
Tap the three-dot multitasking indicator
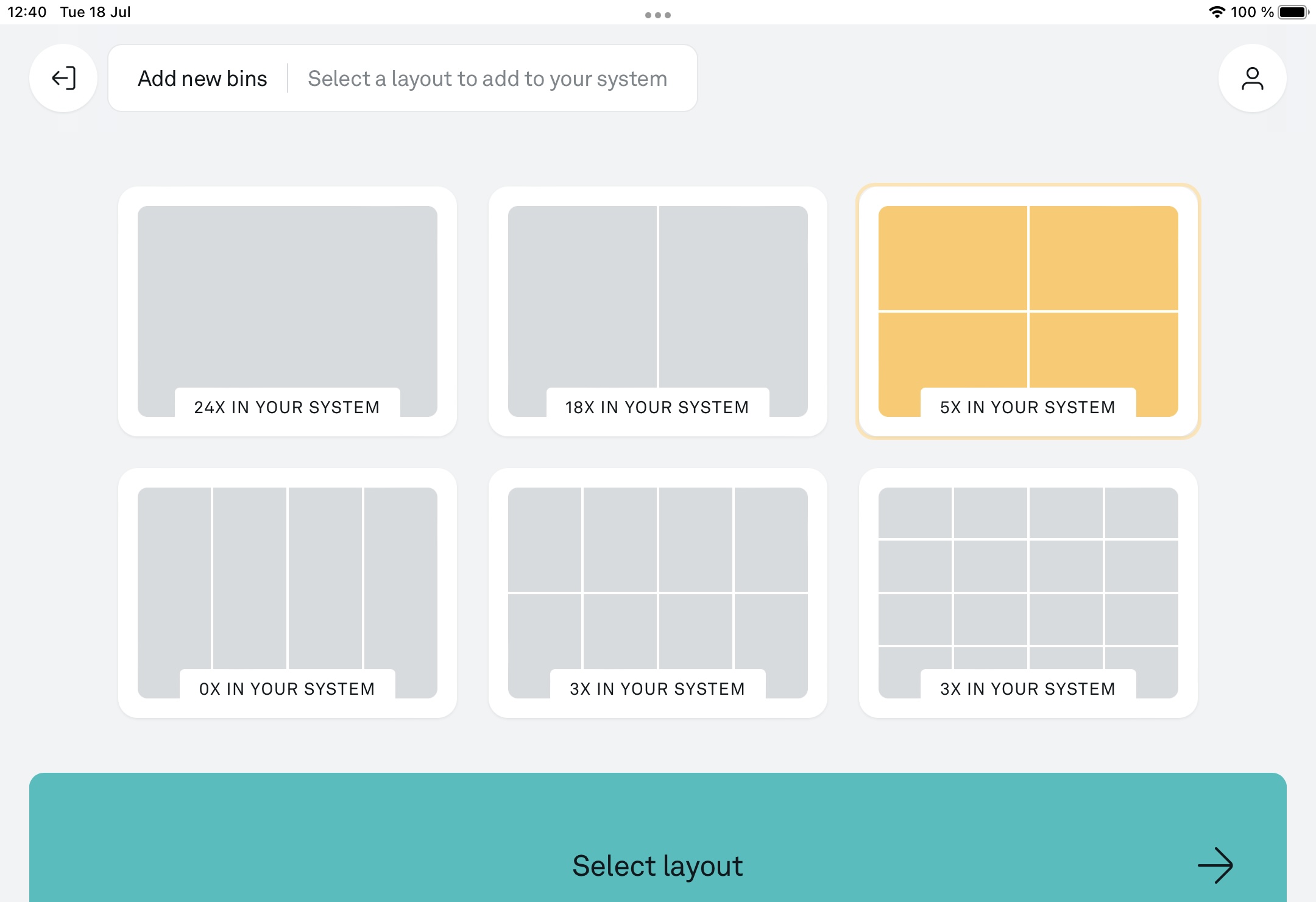(658, 15)
